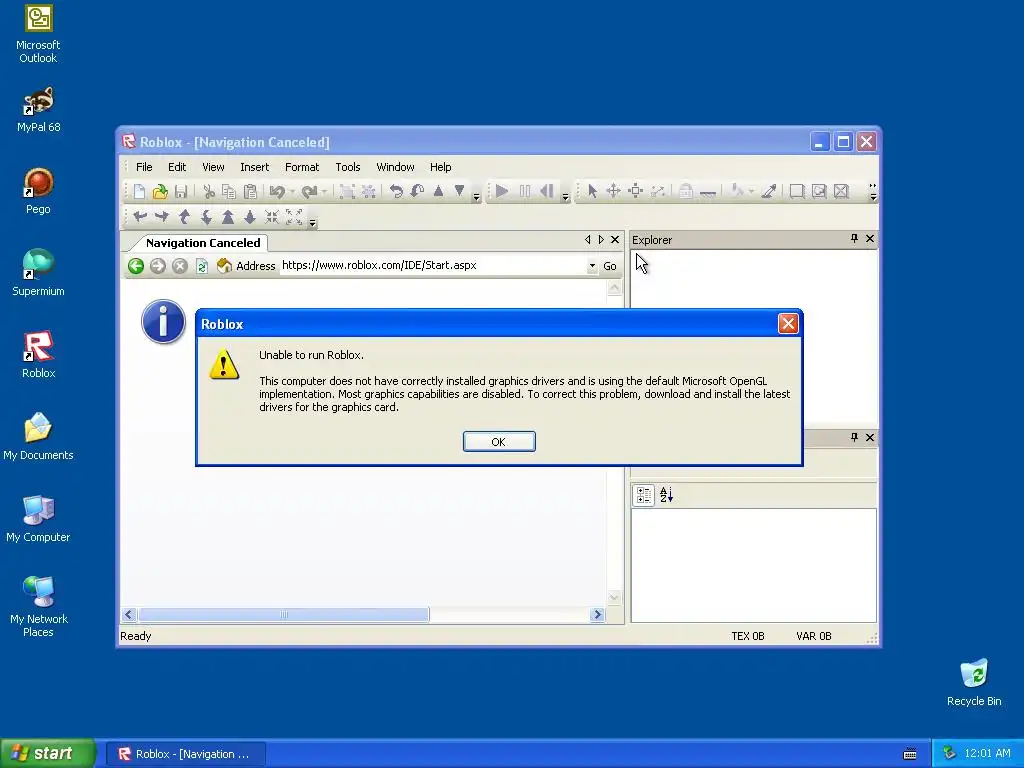Screen dimensions: 1024x768
Task: Click the alphabetical A-Z sort icon
Action: (666, 496)
